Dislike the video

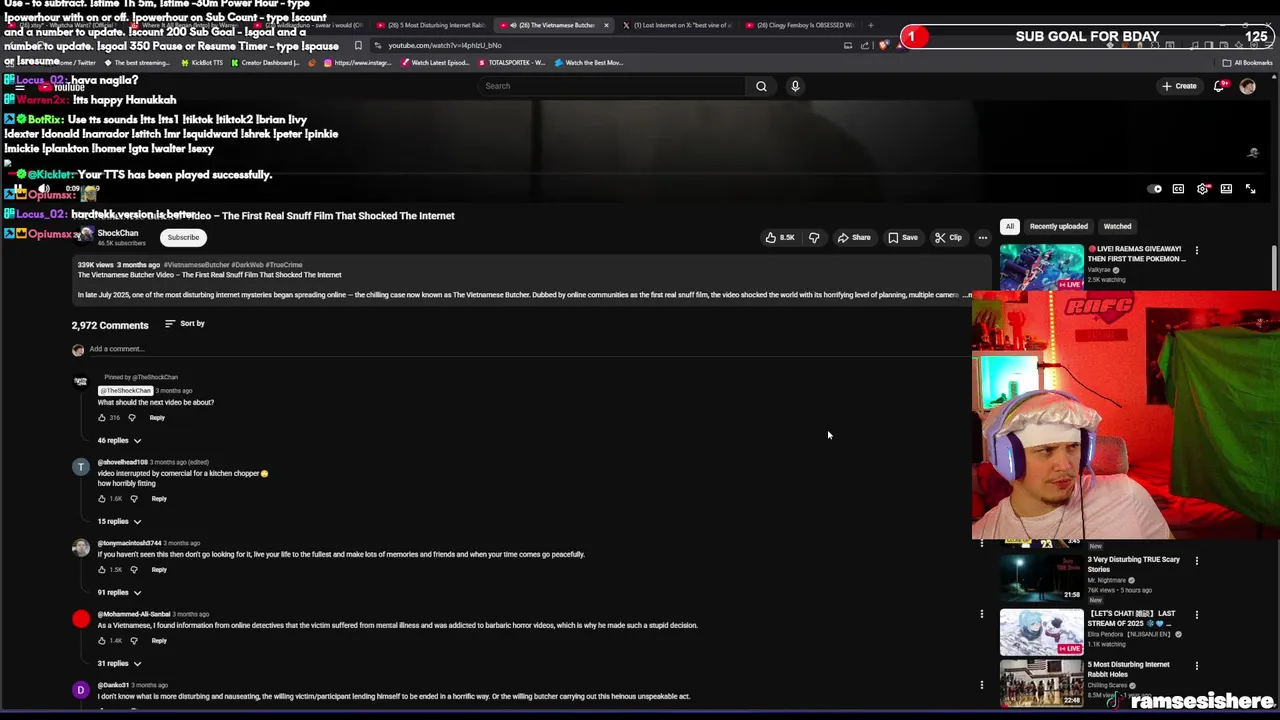(814, 238)
